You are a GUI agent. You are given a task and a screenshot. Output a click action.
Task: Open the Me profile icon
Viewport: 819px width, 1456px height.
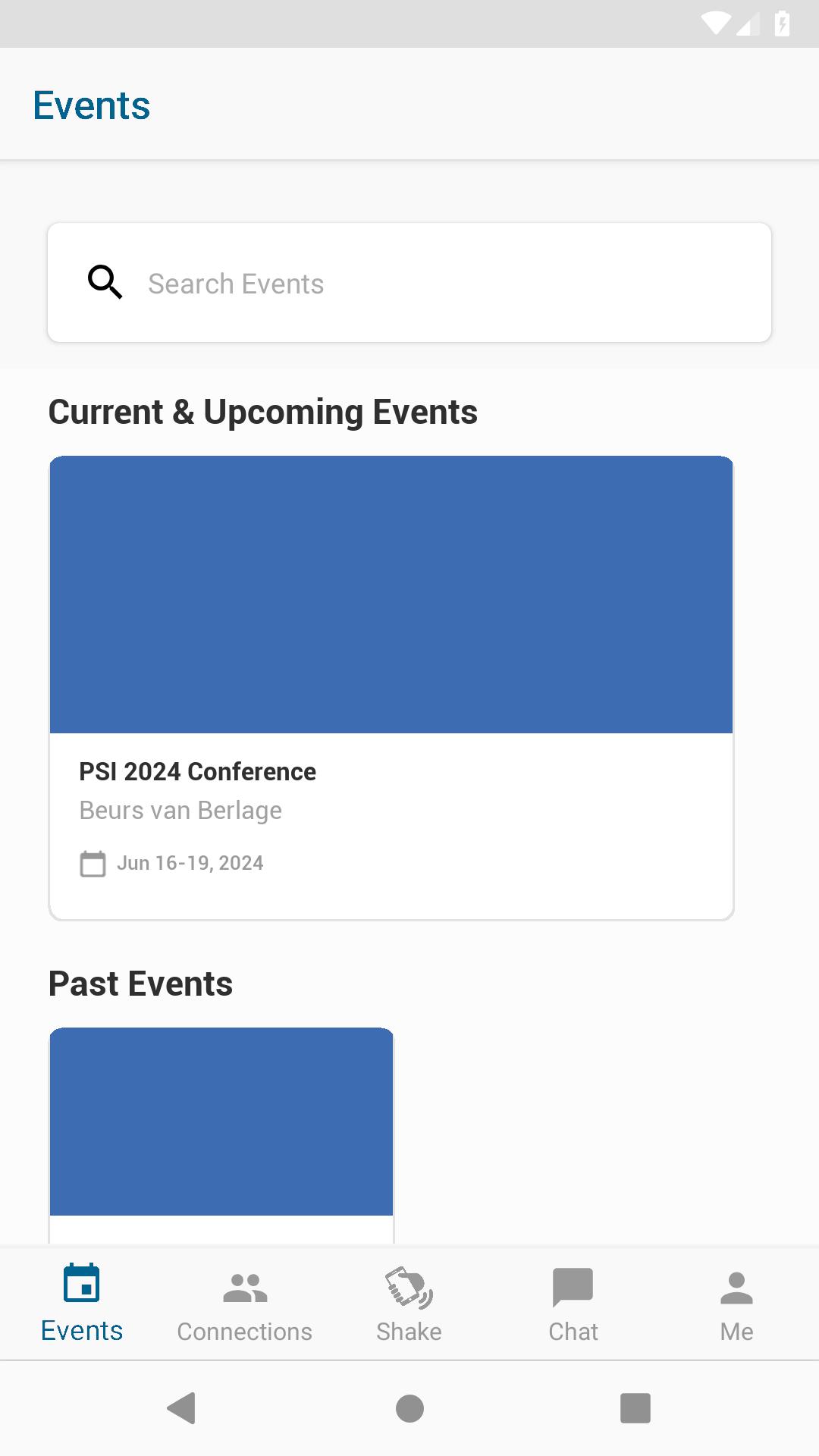(736, 1288)
